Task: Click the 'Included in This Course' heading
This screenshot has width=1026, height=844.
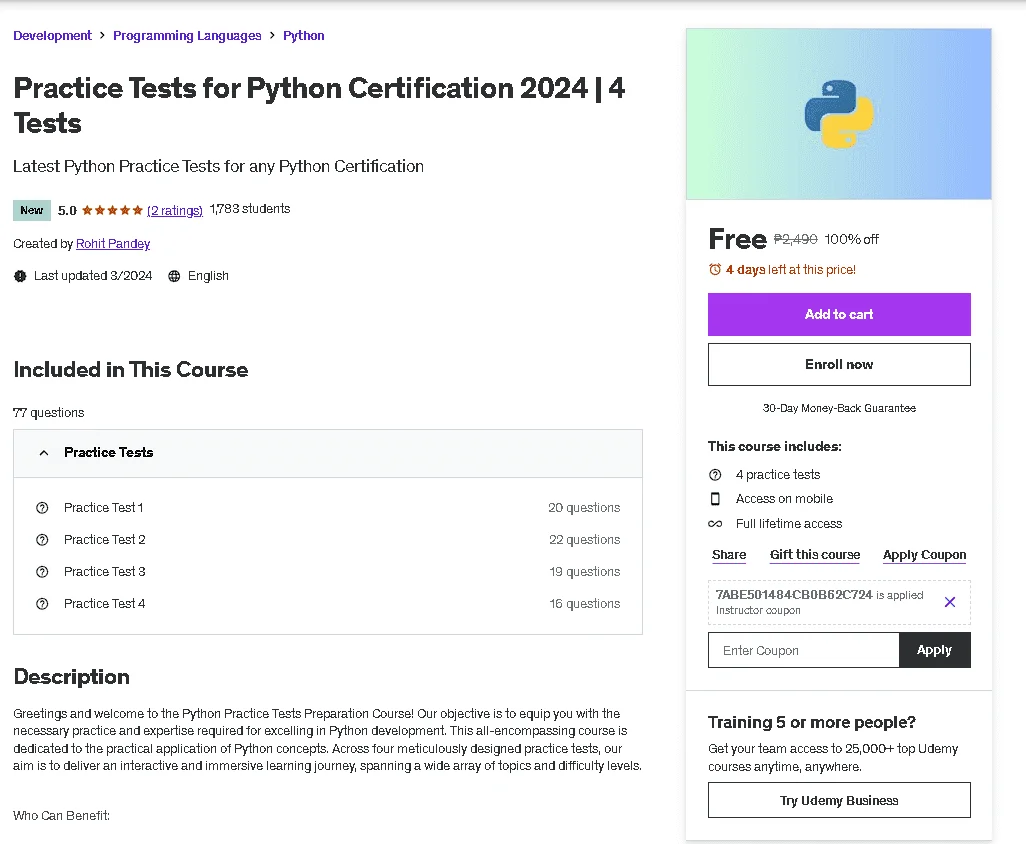Action: (x=131, y=370)
